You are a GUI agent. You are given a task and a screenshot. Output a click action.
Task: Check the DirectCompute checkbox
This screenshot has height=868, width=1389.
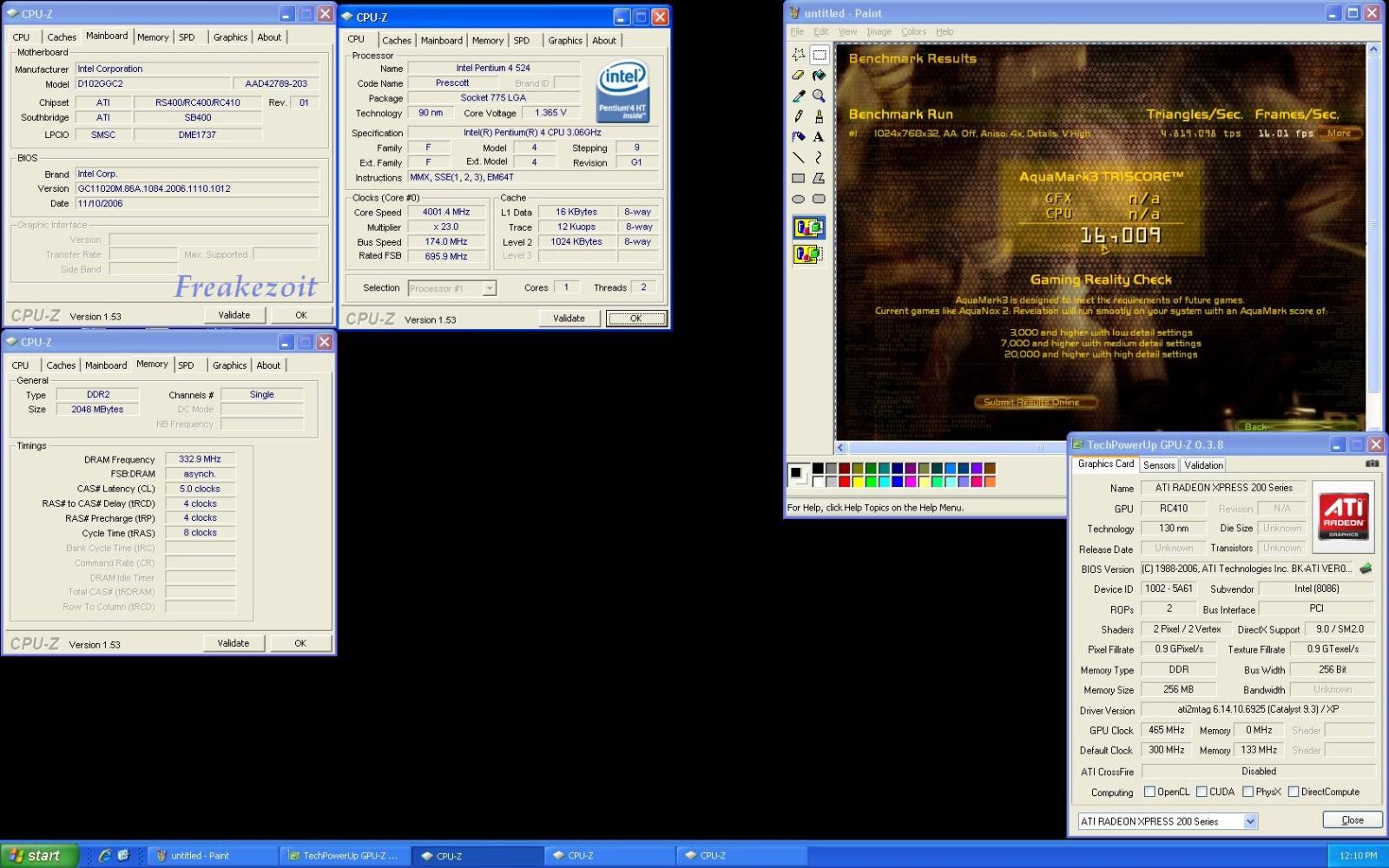(x=1294, y=792)
